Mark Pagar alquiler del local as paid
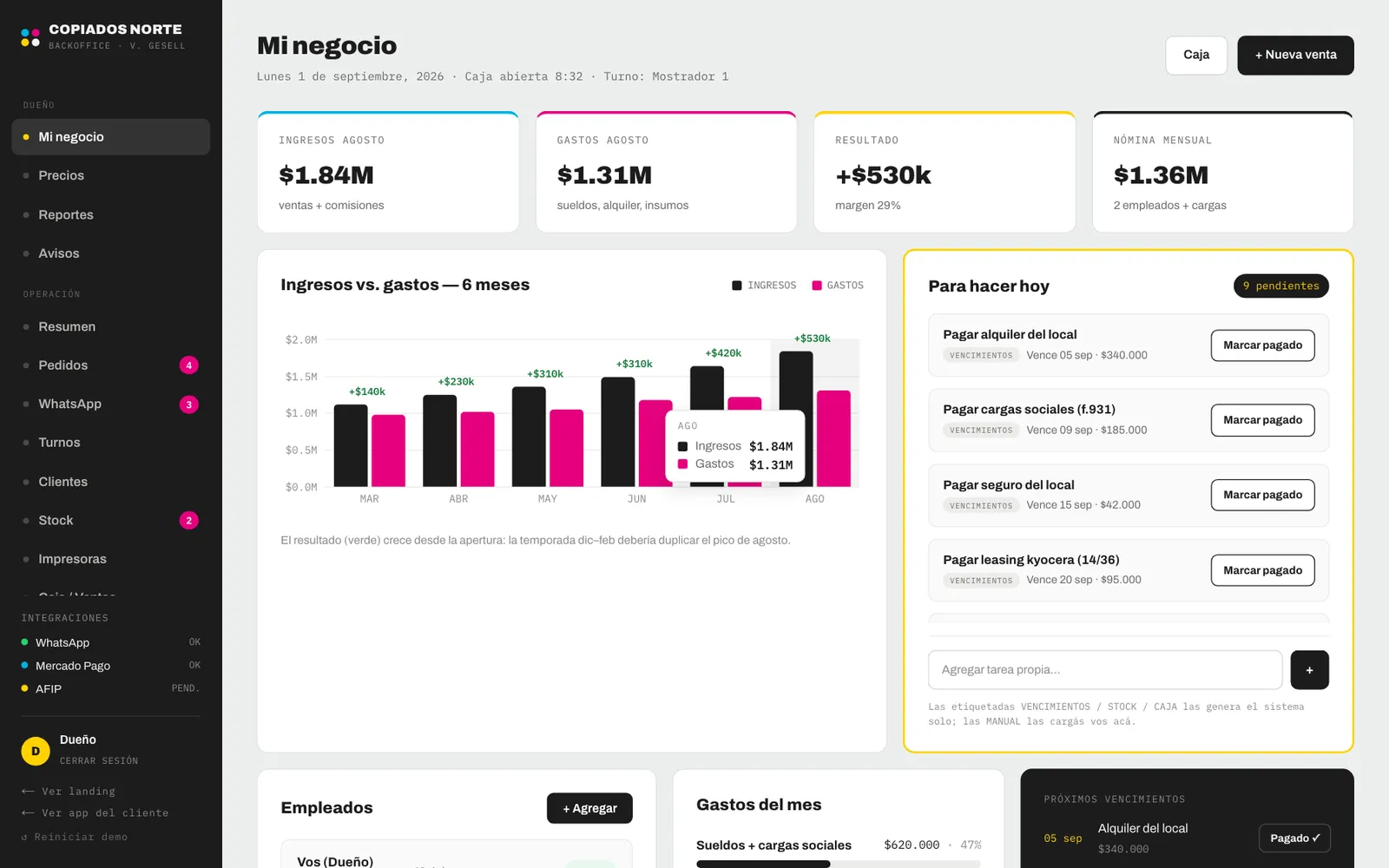The width and height of the screenshot is (1389, 868). [x=1262, y=345]
